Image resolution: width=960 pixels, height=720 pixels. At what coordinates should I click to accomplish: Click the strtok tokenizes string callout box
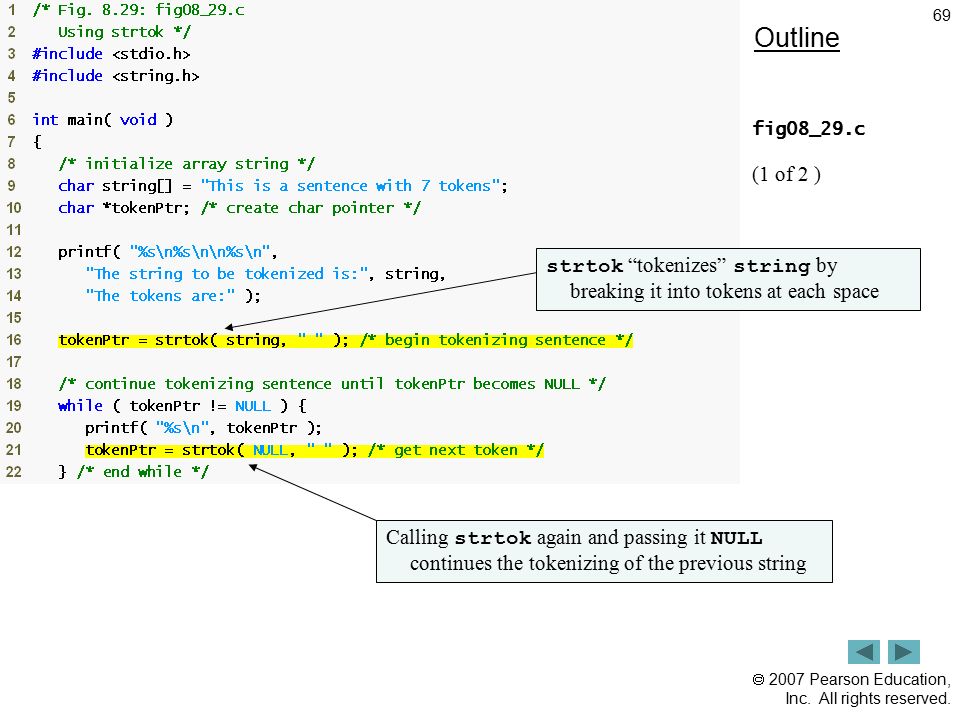coord(728,279)
